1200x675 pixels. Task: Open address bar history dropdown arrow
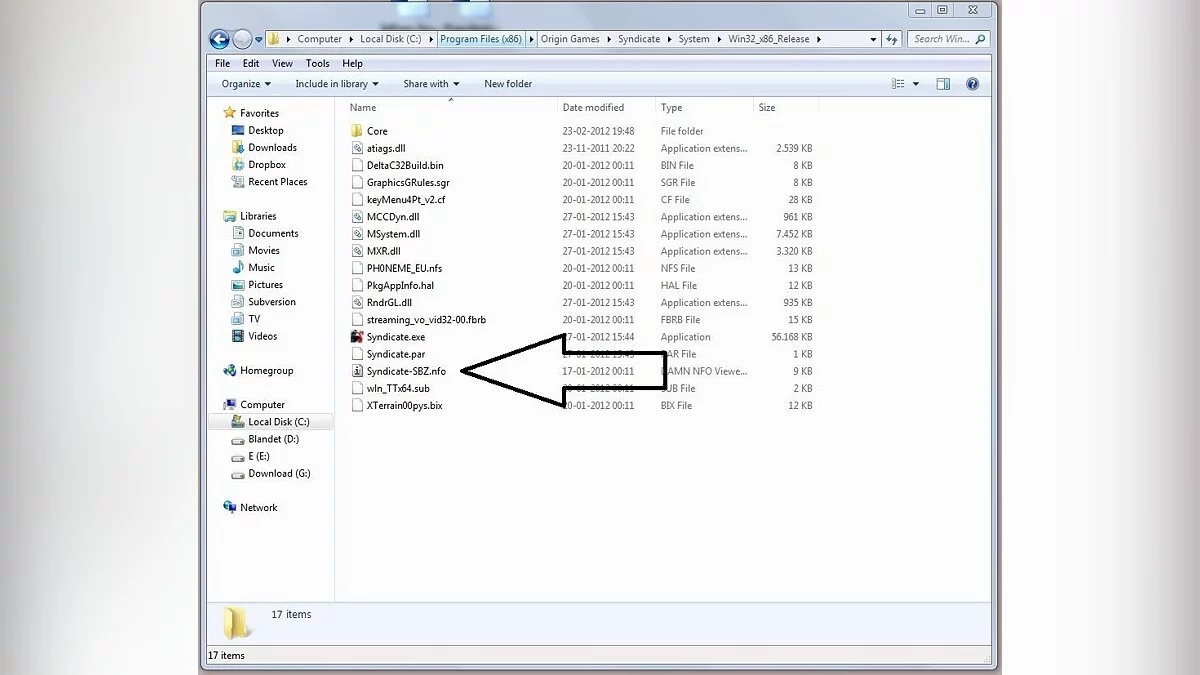[873, 39]
